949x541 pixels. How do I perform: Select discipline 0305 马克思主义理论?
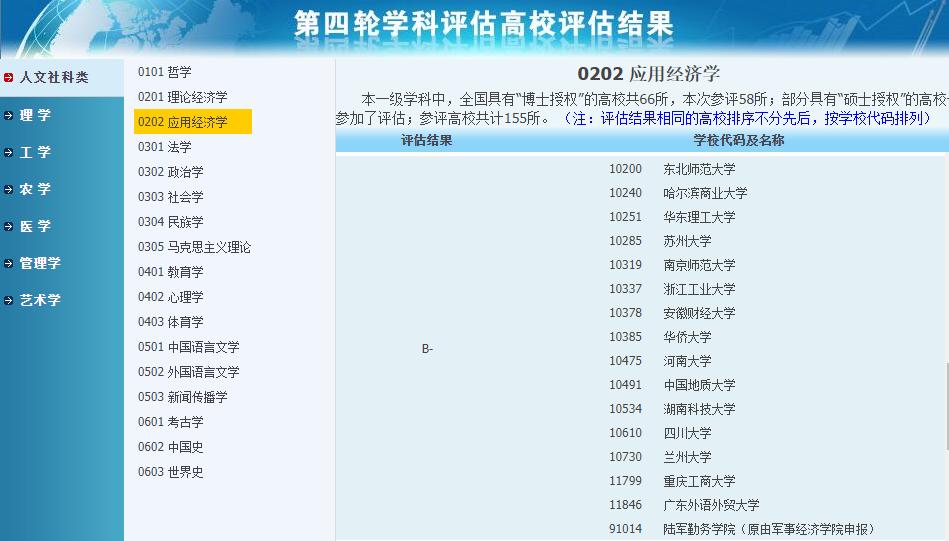(194, 247)
